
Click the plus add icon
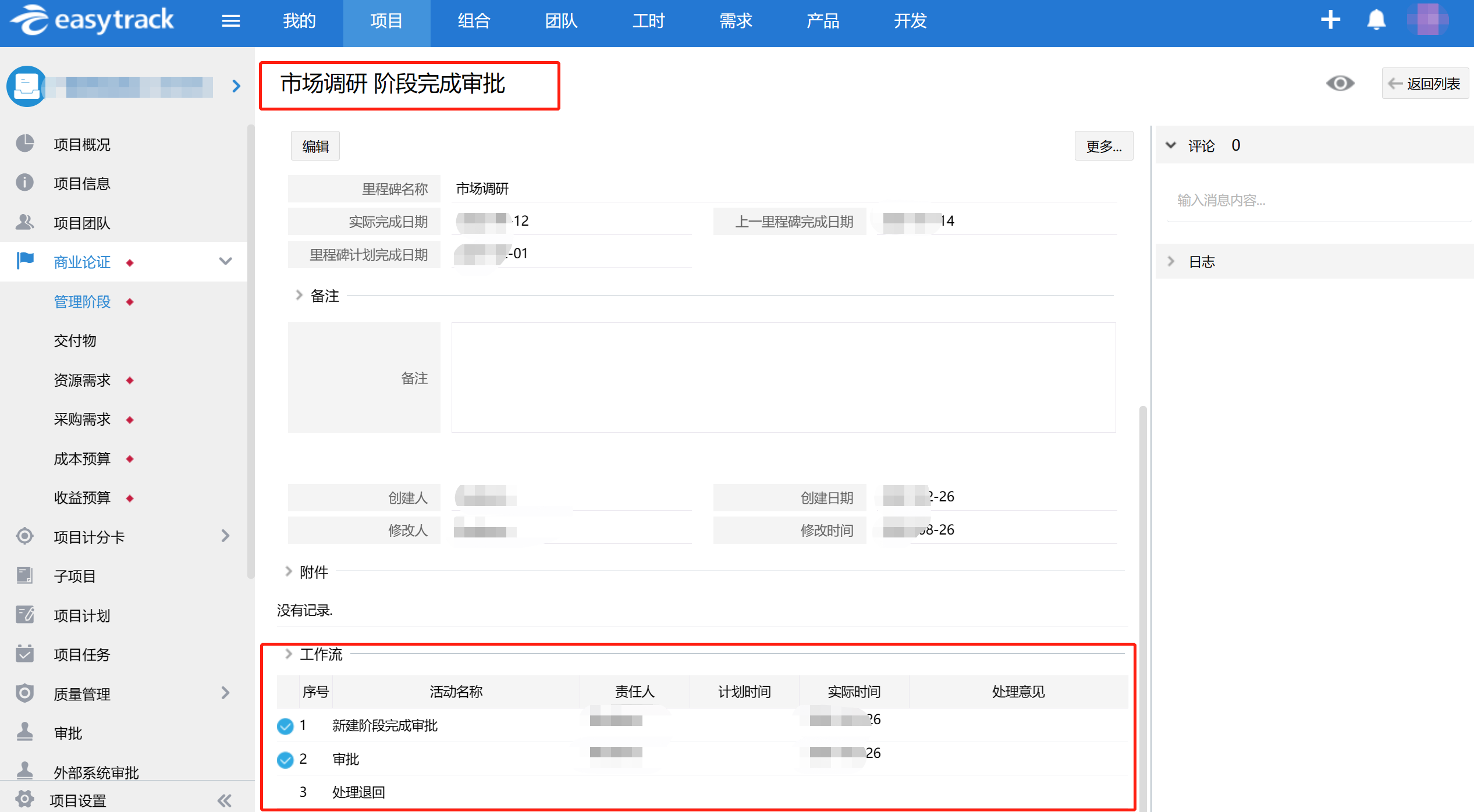[x=1330, y=20]
